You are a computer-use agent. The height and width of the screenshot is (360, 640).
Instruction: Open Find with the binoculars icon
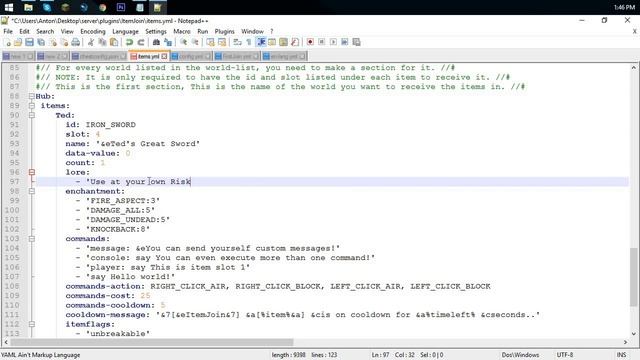[x=156, y=42]
